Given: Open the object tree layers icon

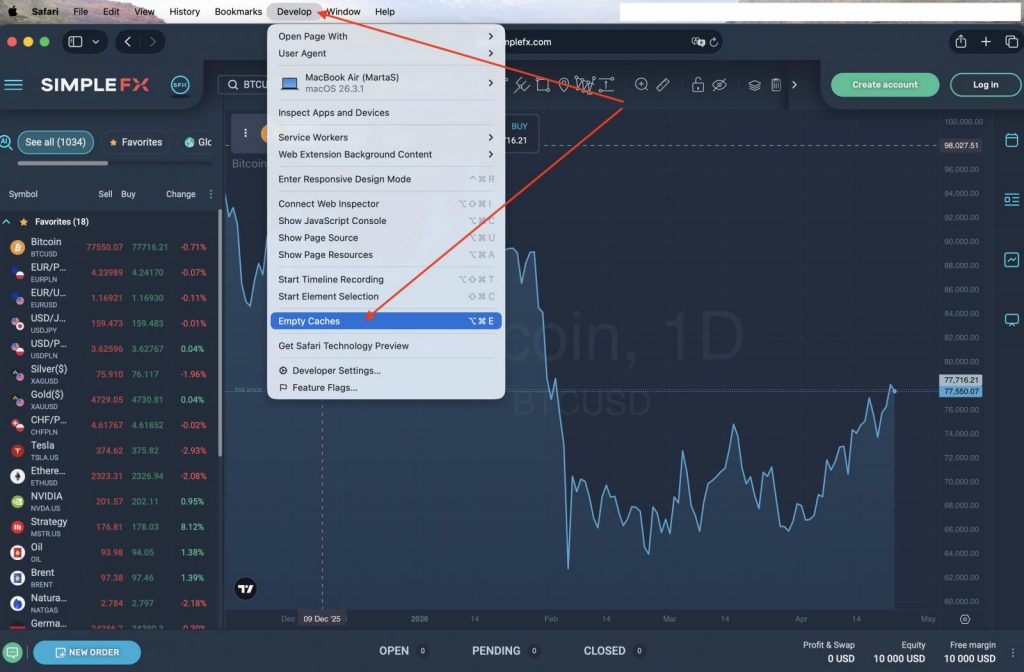Looking at the screenshot, I should 755,85.
